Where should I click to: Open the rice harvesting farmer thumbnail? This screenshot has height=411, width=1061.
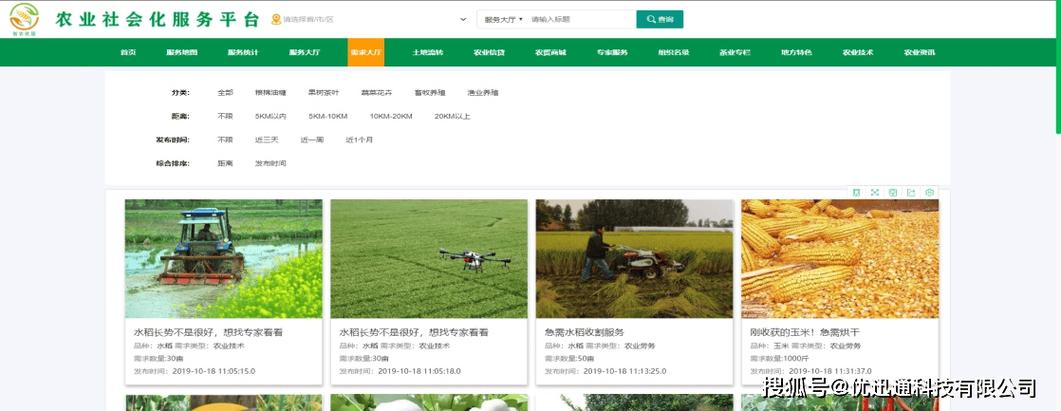(x=635, y=259)
